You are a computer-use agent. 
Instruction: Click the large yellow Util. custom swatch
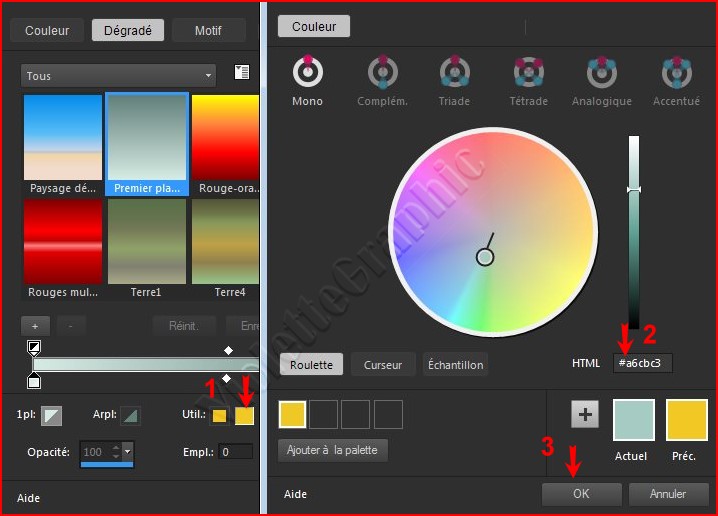point(244,415)
